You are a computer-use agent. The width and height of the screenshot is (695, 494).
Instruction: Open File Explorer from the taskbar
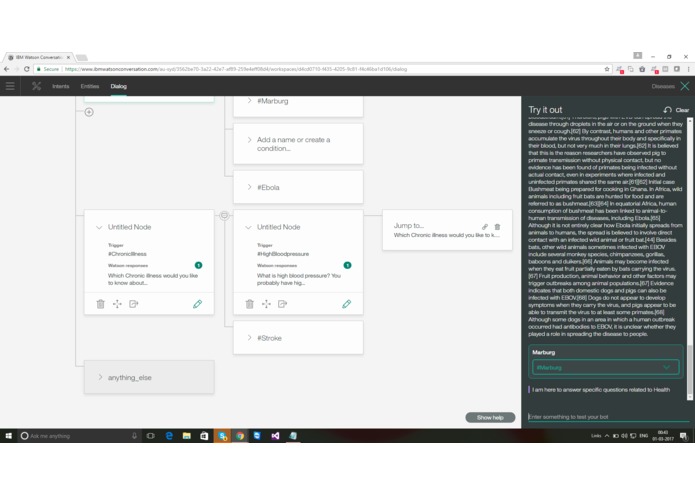click(x=187, y=436)
